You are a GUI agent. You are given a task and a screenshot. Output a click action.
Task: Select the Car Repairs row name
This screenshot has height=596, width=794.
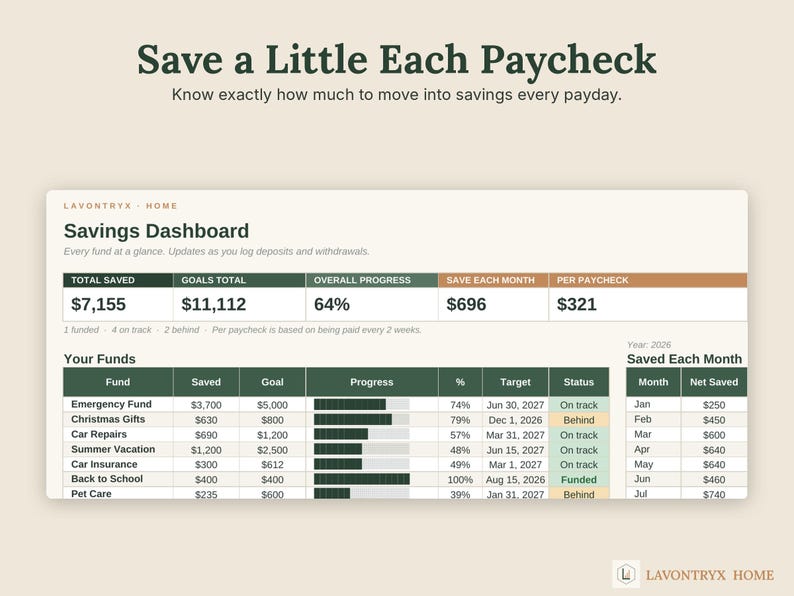tap(99, 434)
